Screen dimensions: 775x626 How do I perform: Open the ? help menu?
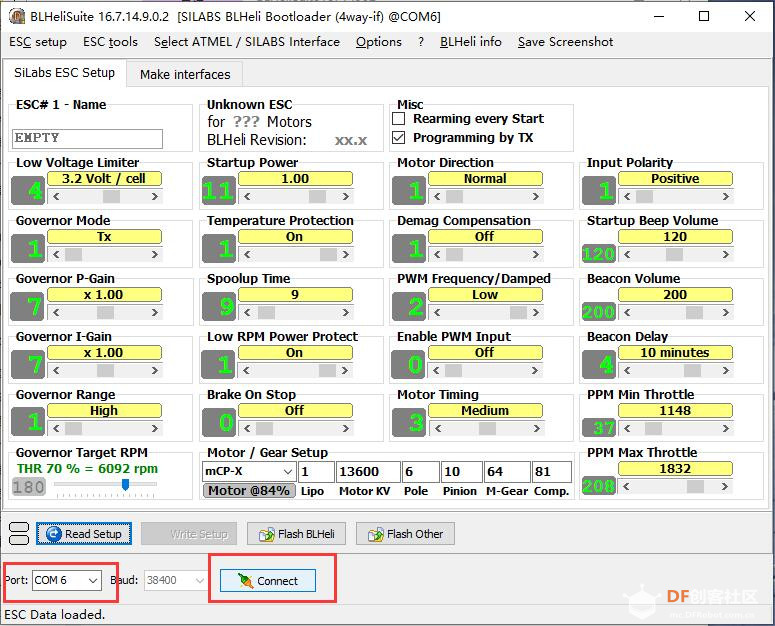click(x=421, y=42)
